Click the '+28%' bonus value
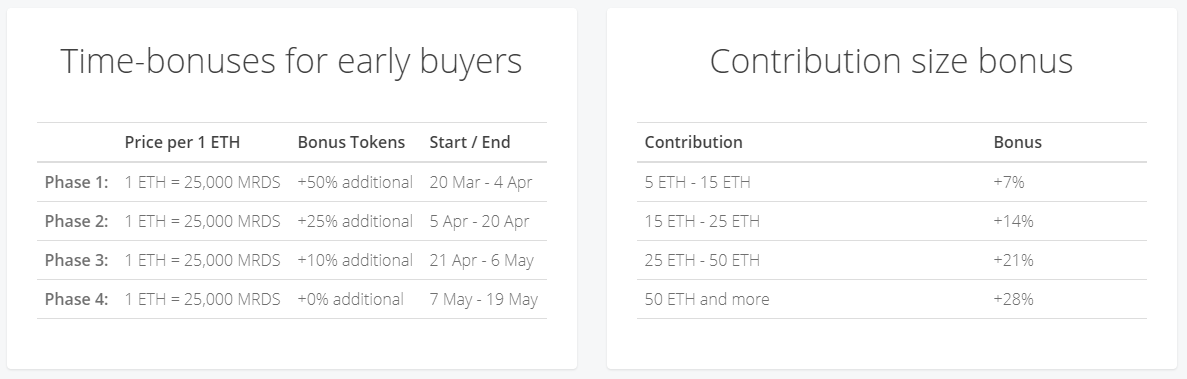1187x379 pixels. click(1014, 299)
